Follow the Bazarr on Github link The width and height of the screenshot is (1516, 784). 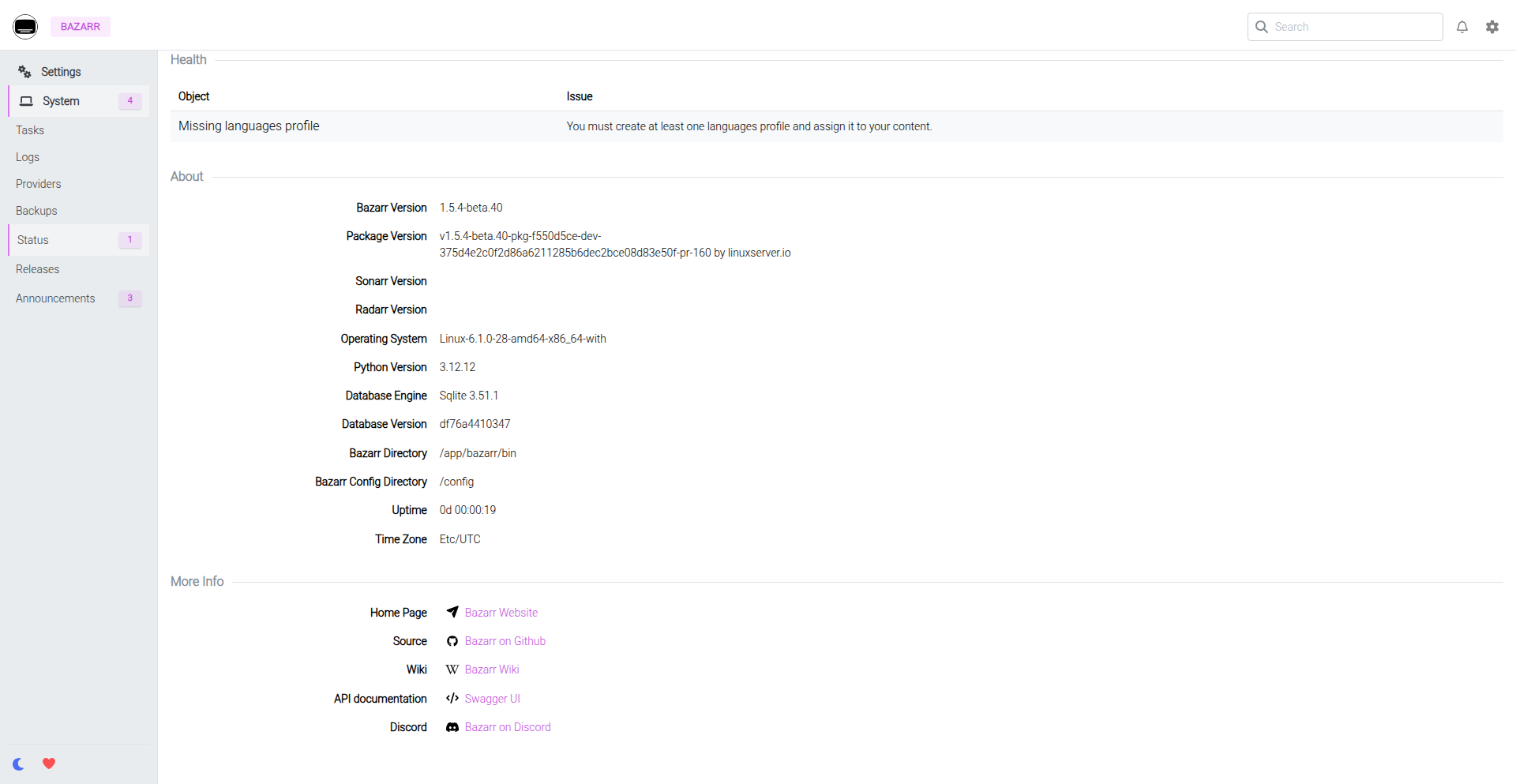click(505, 641)
